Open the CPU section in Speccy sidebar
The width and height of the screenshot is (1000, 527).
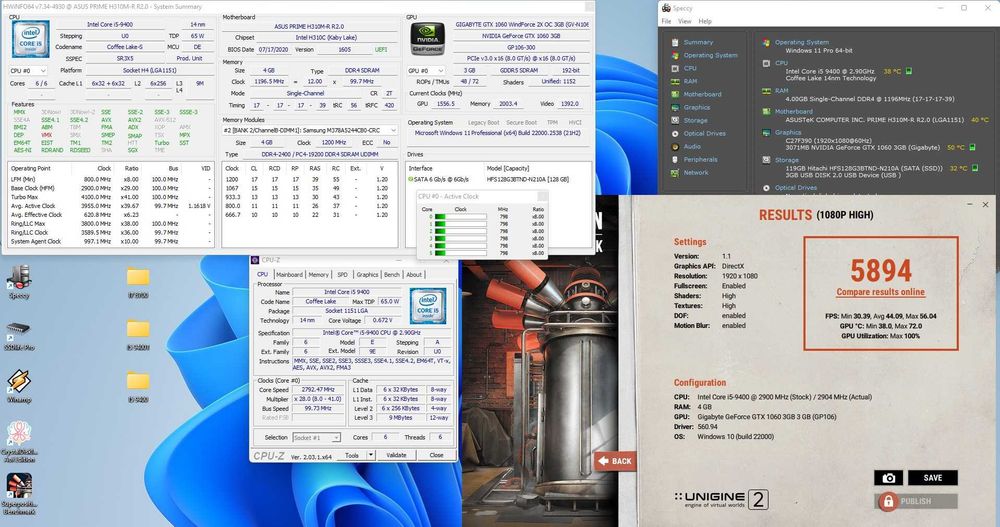pyautogui.click(x=690, y=68)
